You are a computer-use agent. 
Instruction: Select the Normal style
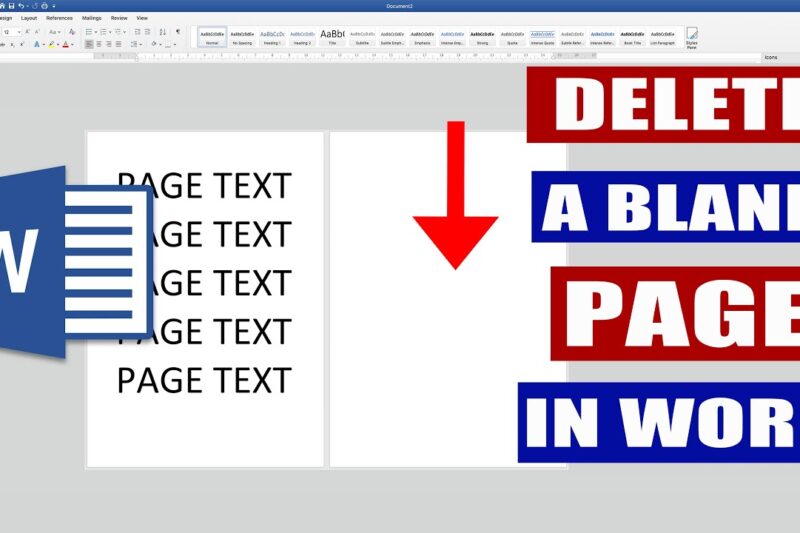(212, 37)
